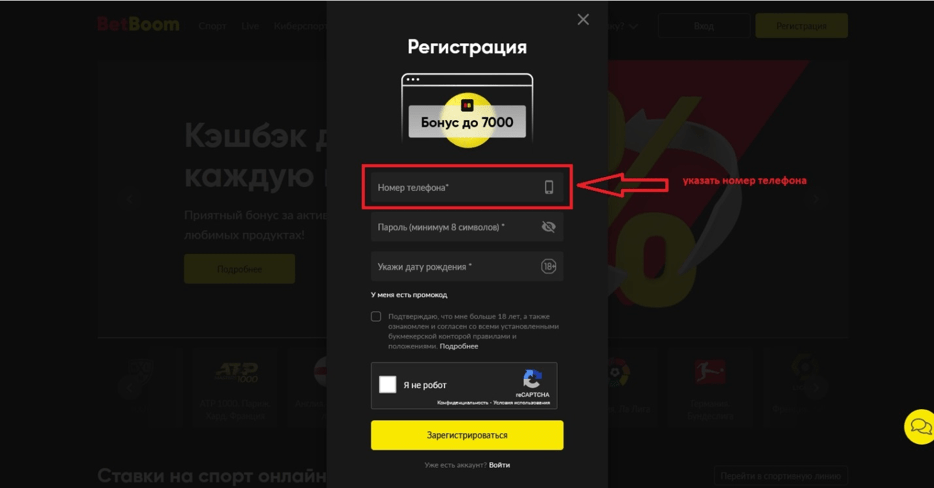Screen dimensions: 934x488
Task: Open the chat support bubble icon
Action: tap(919, 427)
